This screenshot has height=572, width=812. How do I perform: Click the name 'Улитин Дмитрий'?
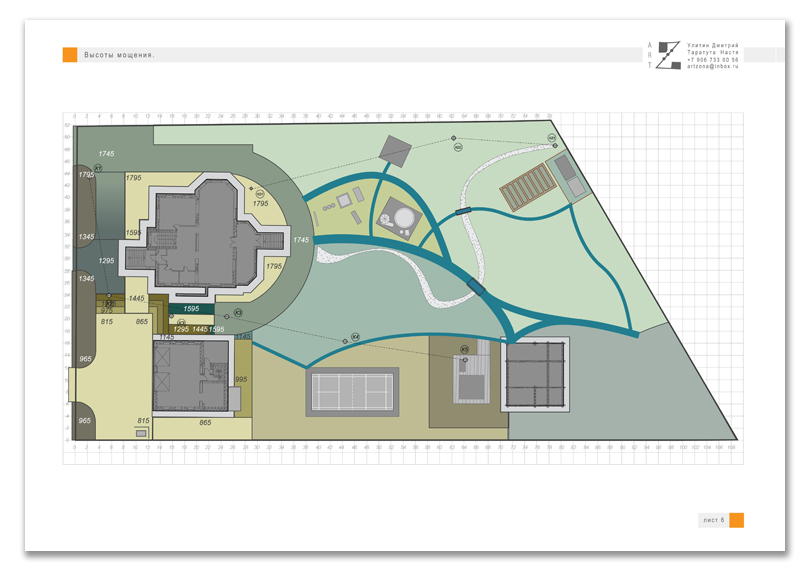(713, 46)
